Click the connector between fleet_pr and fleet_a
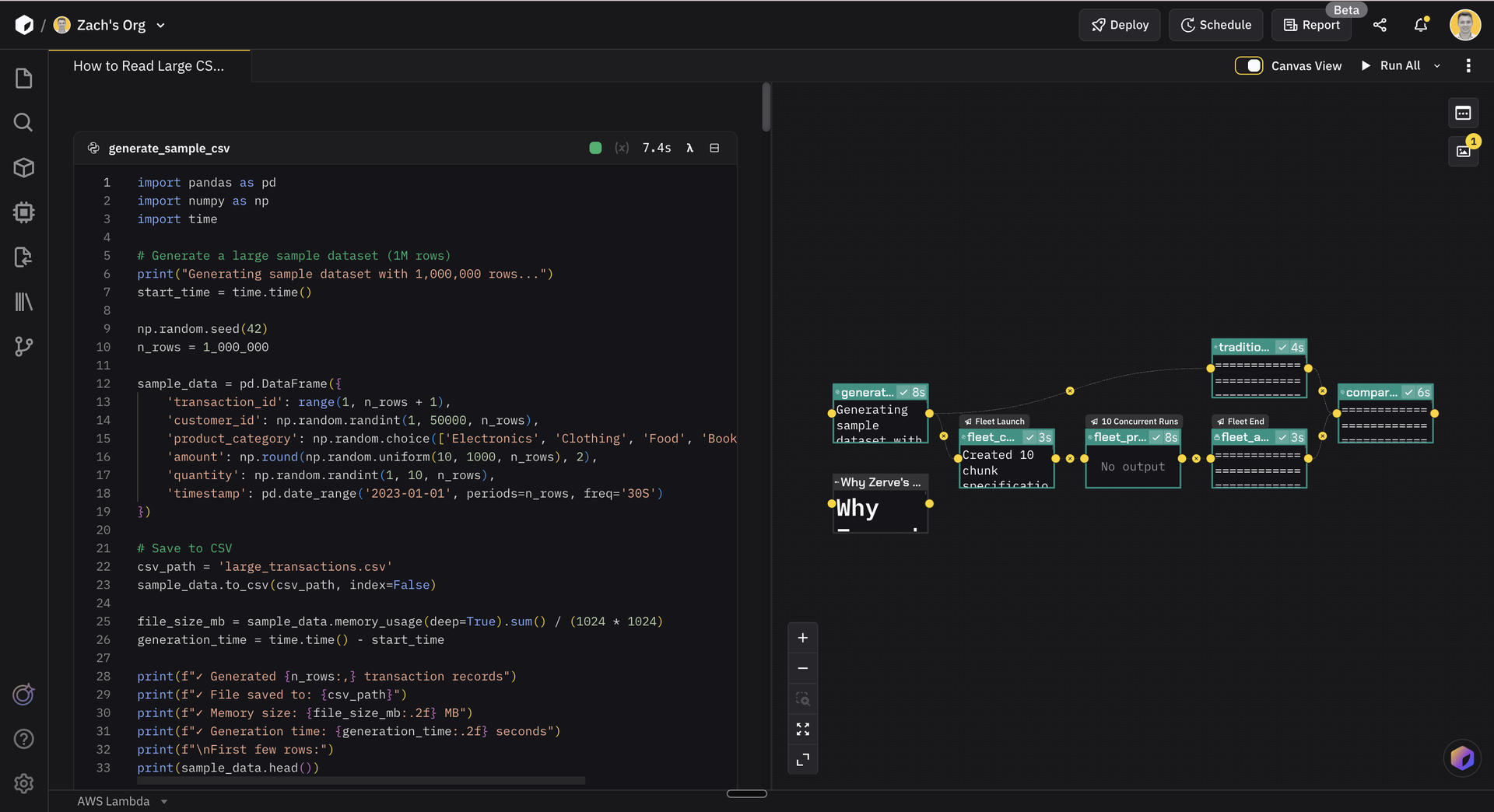The width and height of the screenshot is (1494, 812). point(1197,459)
